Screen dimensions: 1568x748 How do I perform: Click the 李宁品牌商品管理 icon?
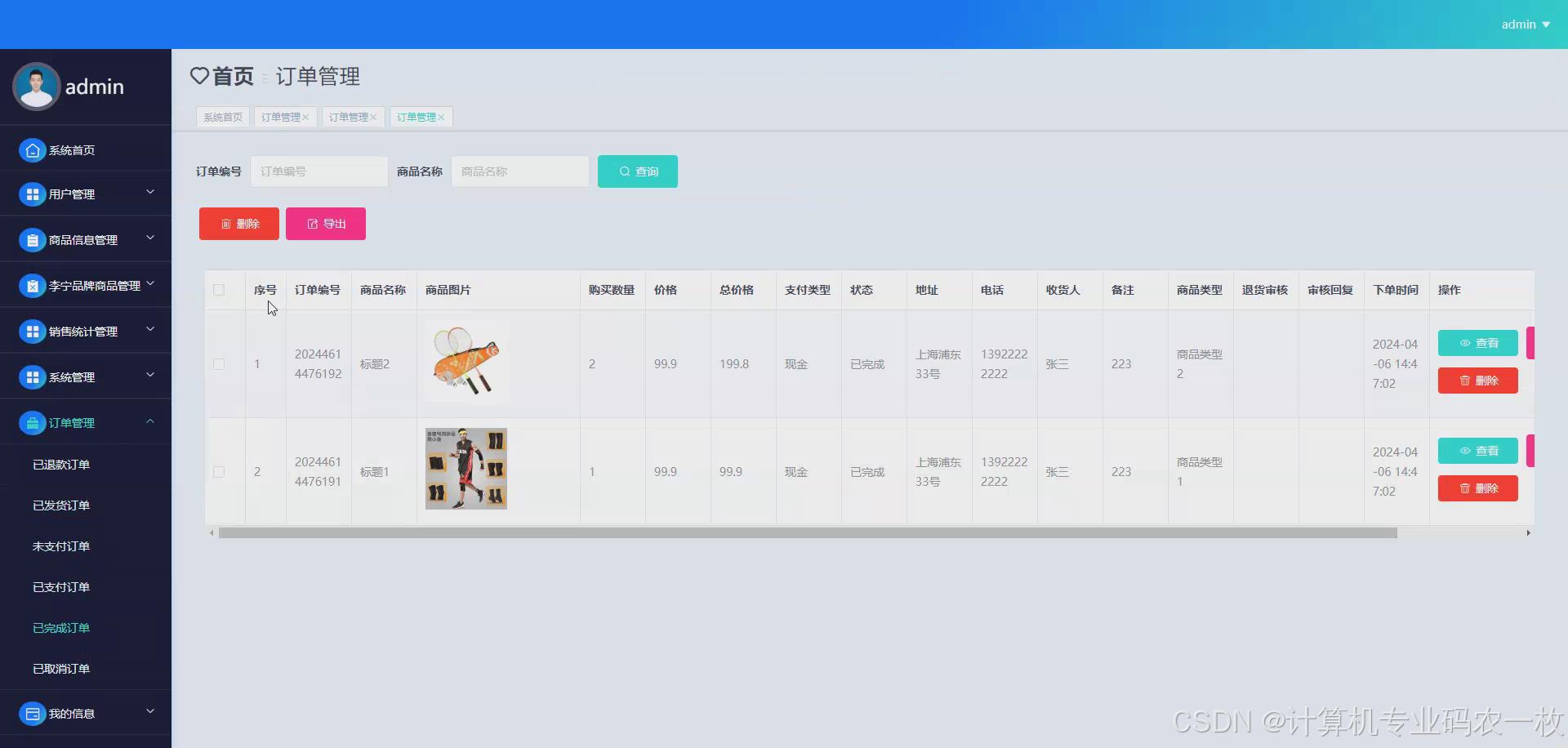click(x=32, y=286)
